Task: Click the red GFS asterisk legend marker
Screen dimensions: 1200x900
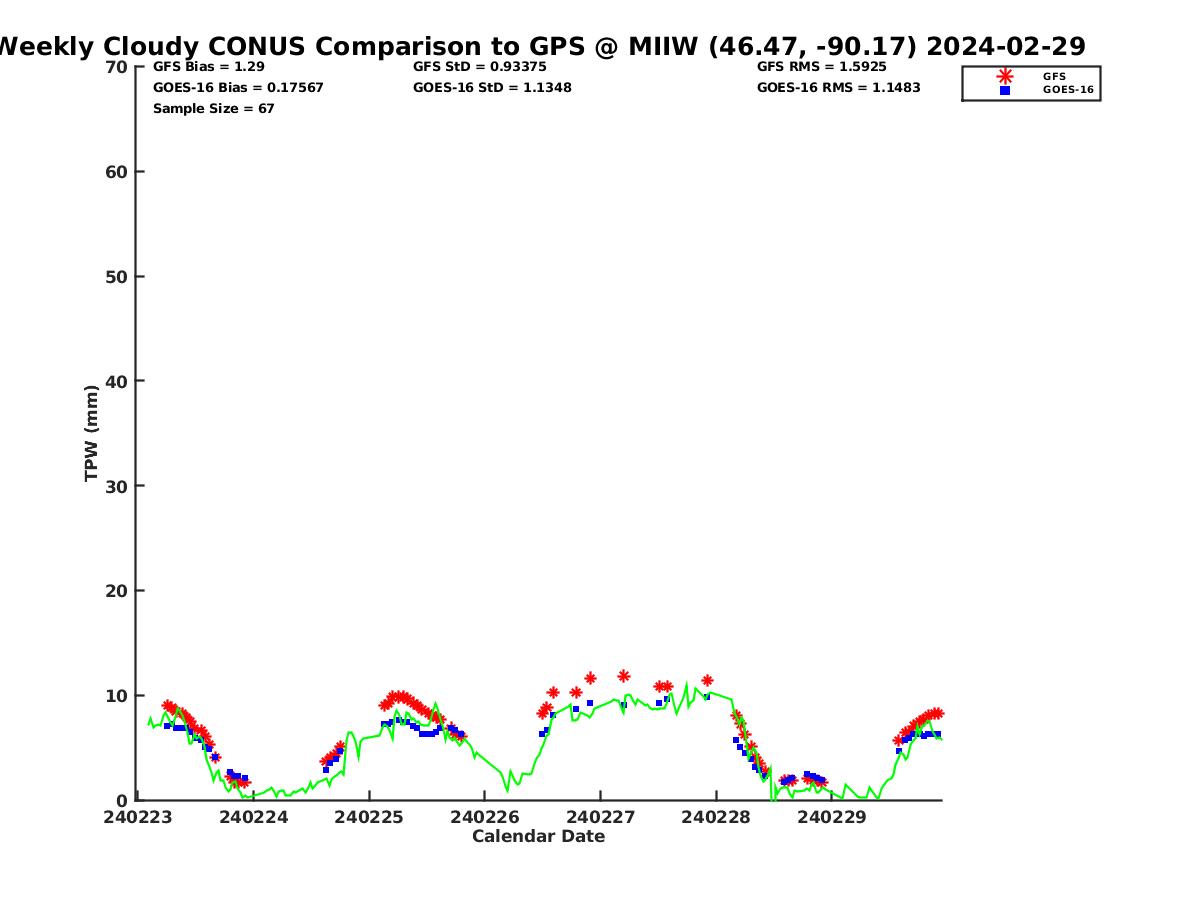Action: click(1004, 76)
